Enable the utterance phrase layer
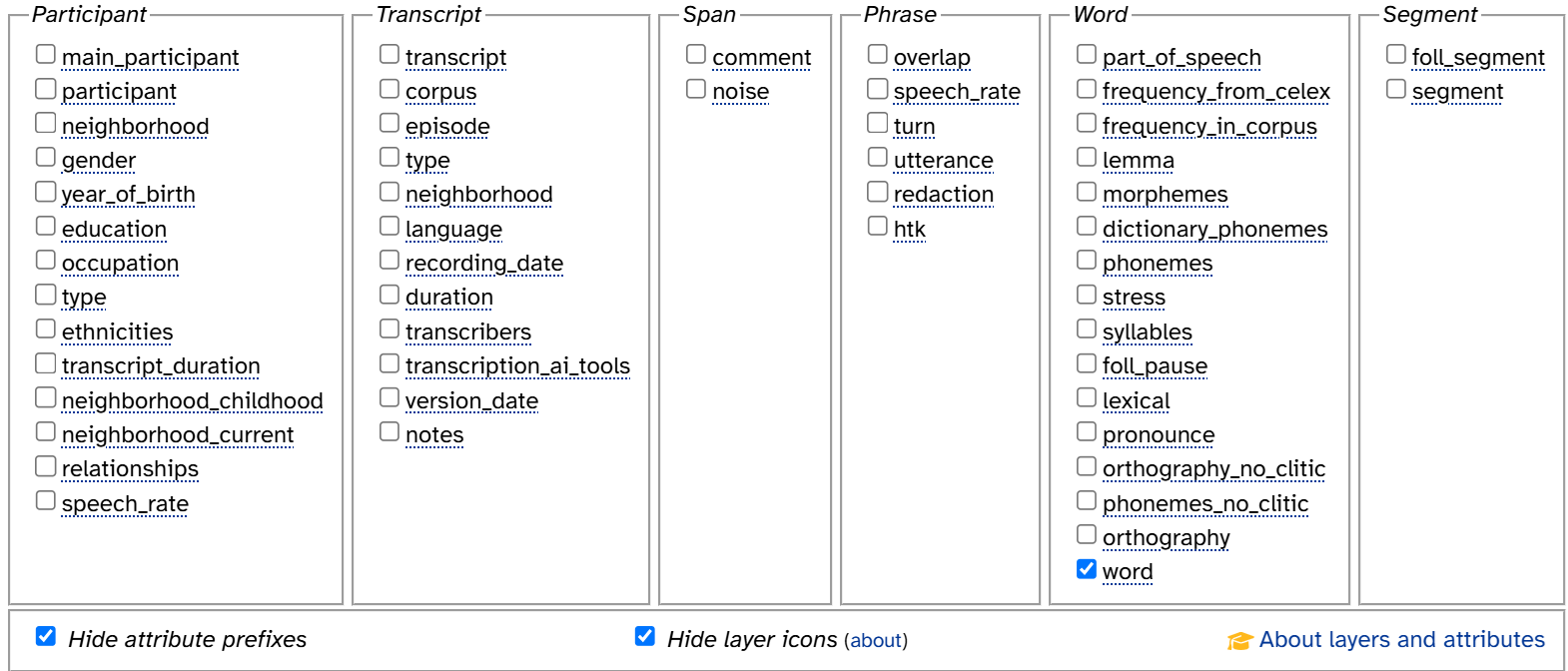The width and height of the screenshot is (1568, 671). click(x=878, y=157)
